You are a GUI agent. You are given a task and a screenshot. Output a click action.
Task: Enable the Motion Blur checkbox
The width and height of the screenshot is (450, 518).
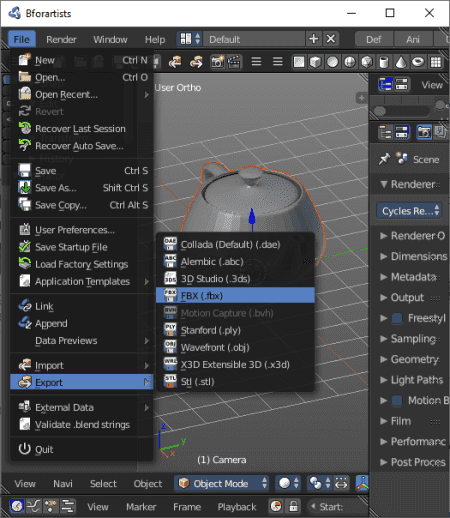[x=397, y=400]
